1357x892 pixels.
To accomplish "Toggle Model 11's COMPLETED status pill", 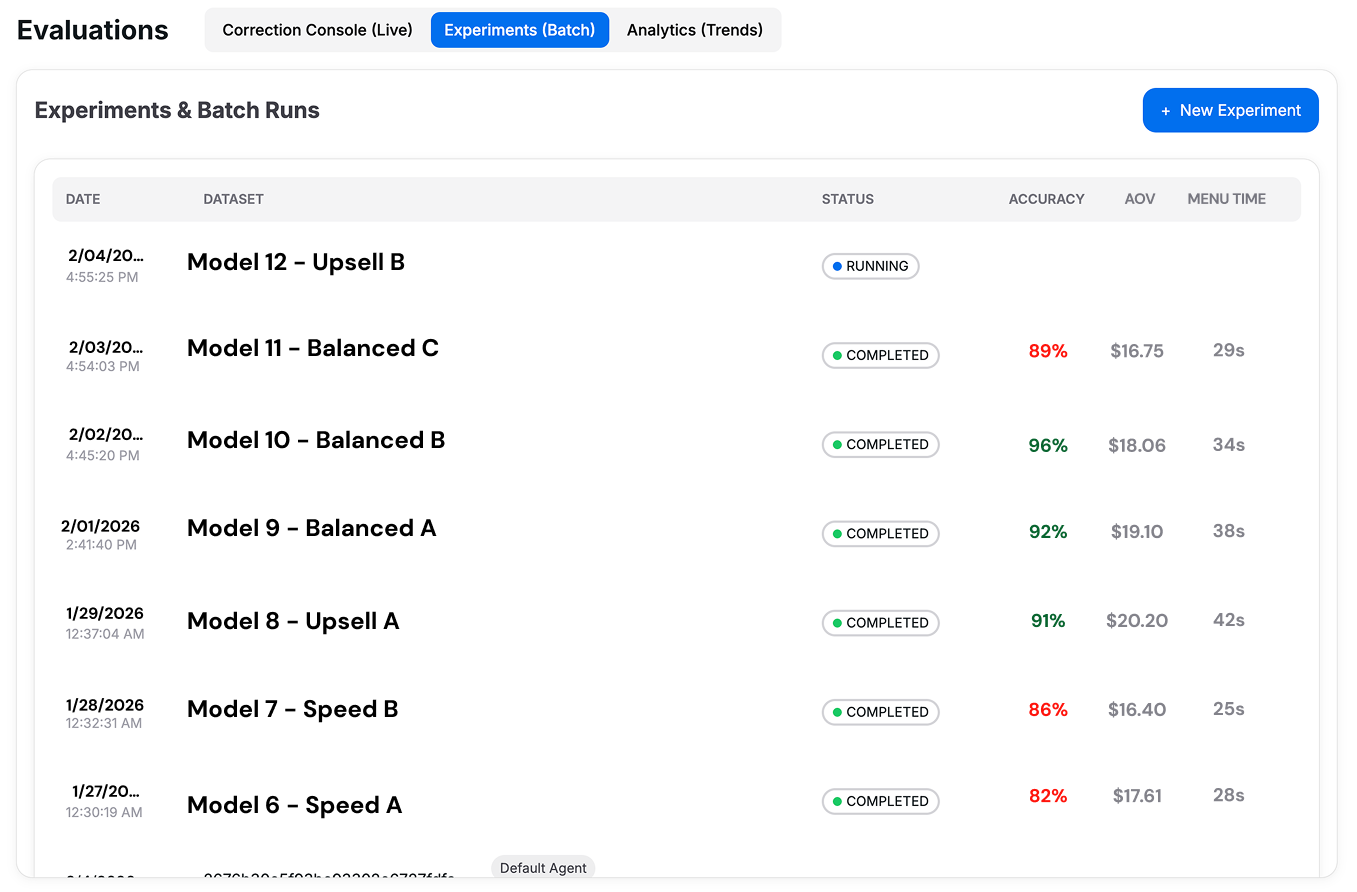I will pos(880,355).
